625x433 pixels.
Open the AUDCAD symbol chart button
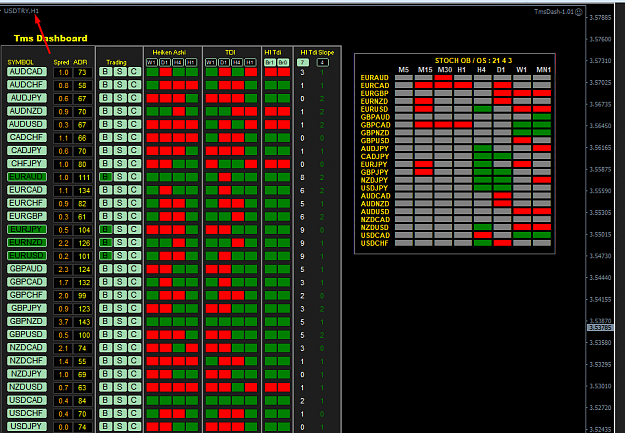27,72
